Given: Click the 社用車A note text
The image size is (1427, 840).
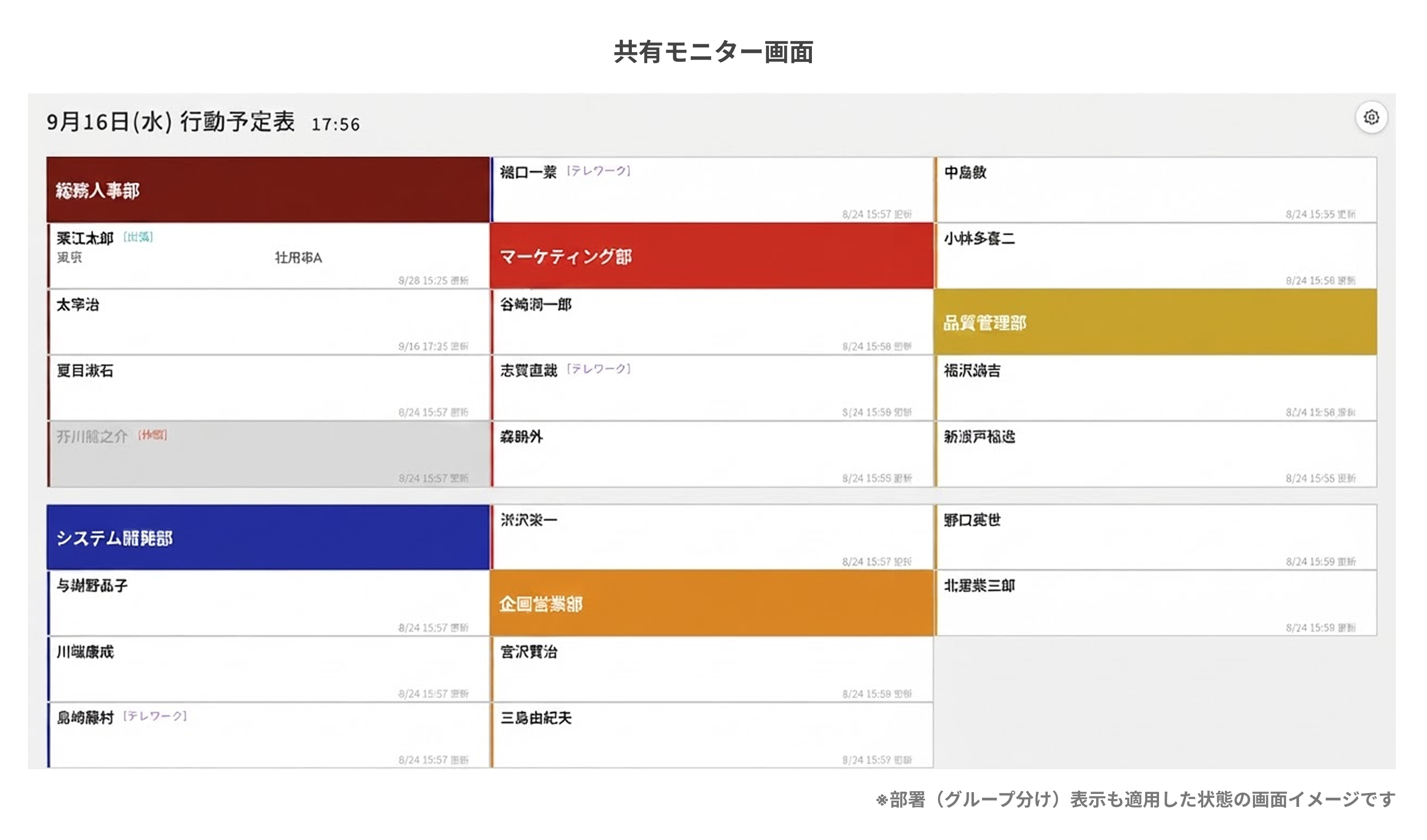Looking at the screenshot, I should (x=298, y=258).
